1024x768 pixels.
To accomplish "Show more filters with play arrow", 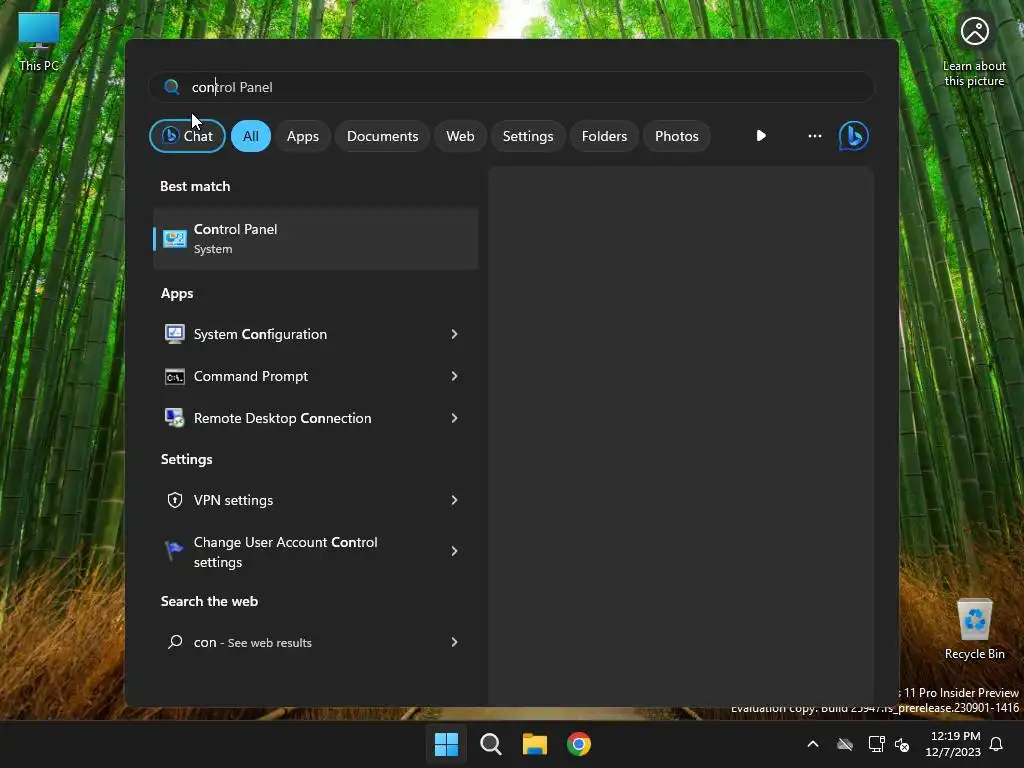I will (x=761, y=136).
